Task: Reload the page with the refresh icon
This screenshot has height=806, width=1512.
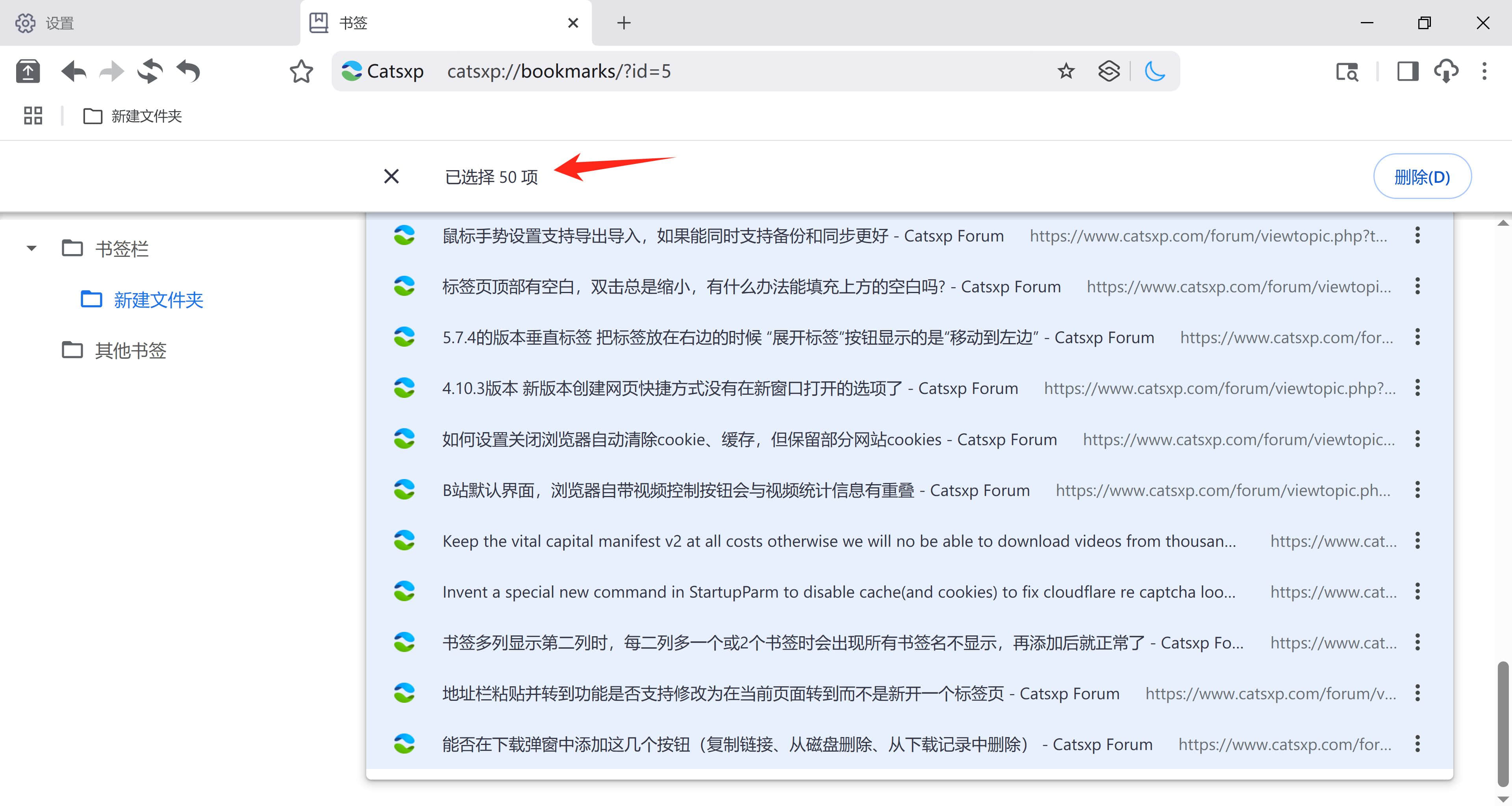Action: click(x=150, y=72)
